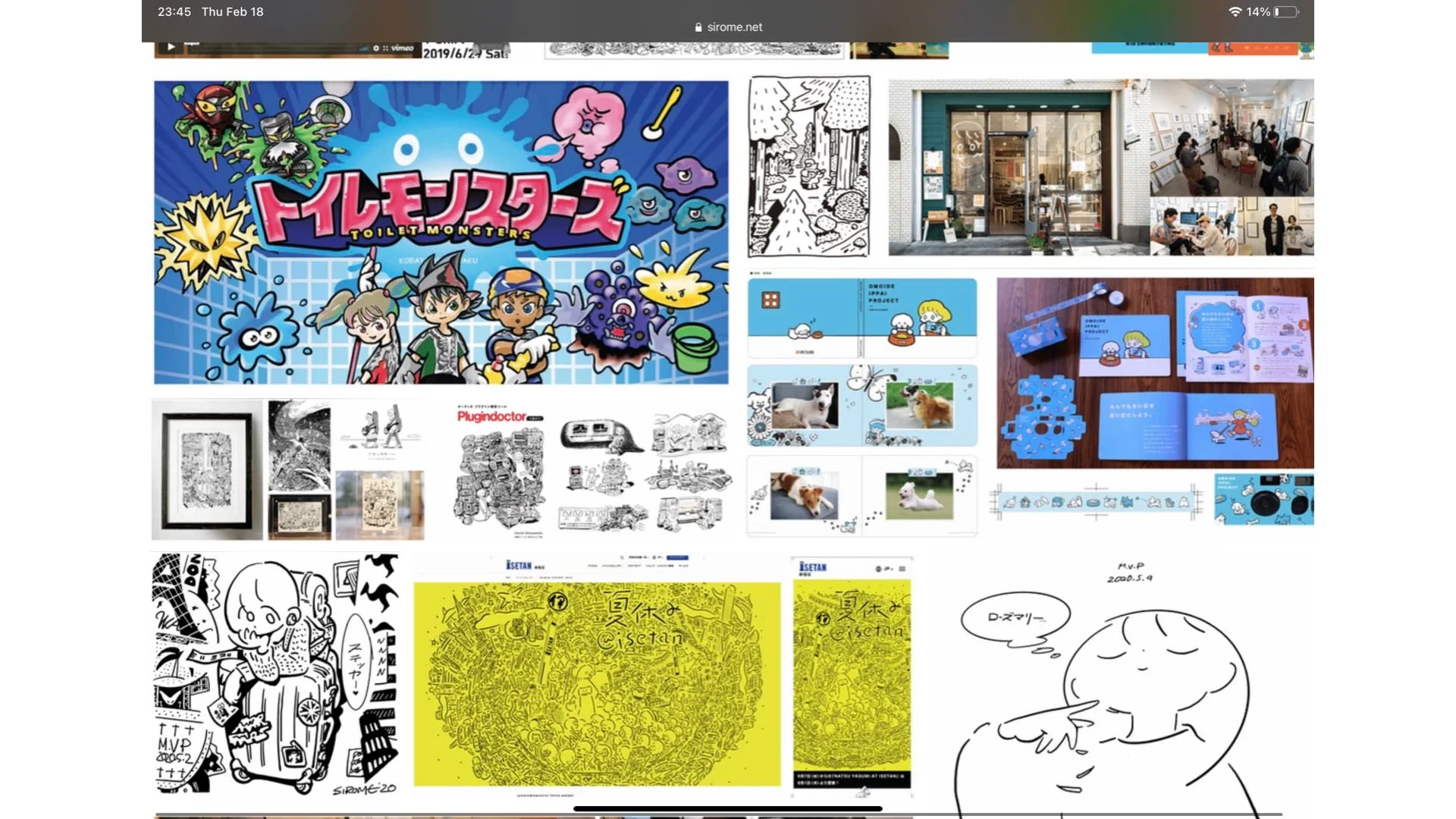Image resolution: width=1456 pixels, height=819 pixels.
Task: Open the suitcase sticker M.V.P illustration
Action: coord(275,675)
